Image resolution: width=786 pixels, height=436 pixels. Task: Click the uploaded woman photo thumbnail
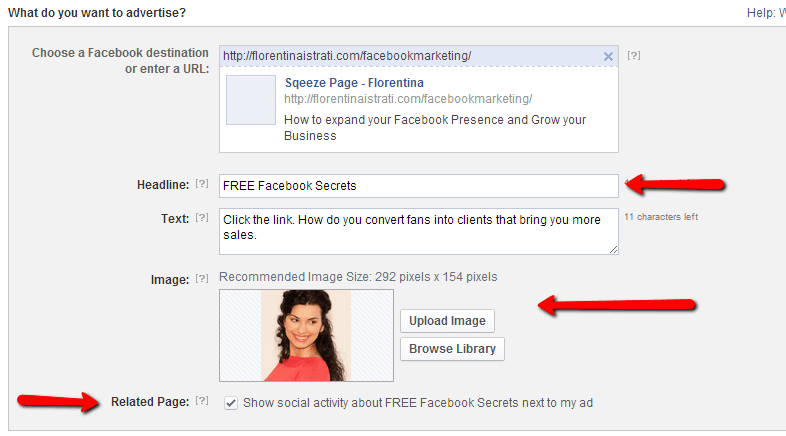(x=306, y=336)
